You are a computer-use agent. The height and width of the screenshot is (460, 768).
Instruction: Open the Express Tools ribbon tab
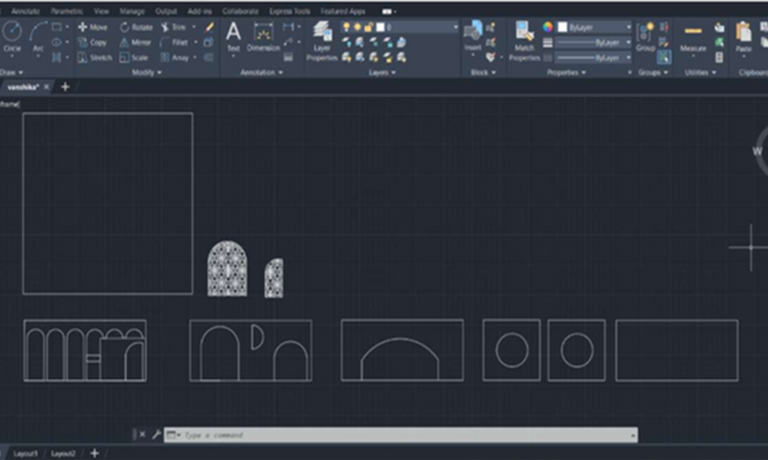(288, 11)
